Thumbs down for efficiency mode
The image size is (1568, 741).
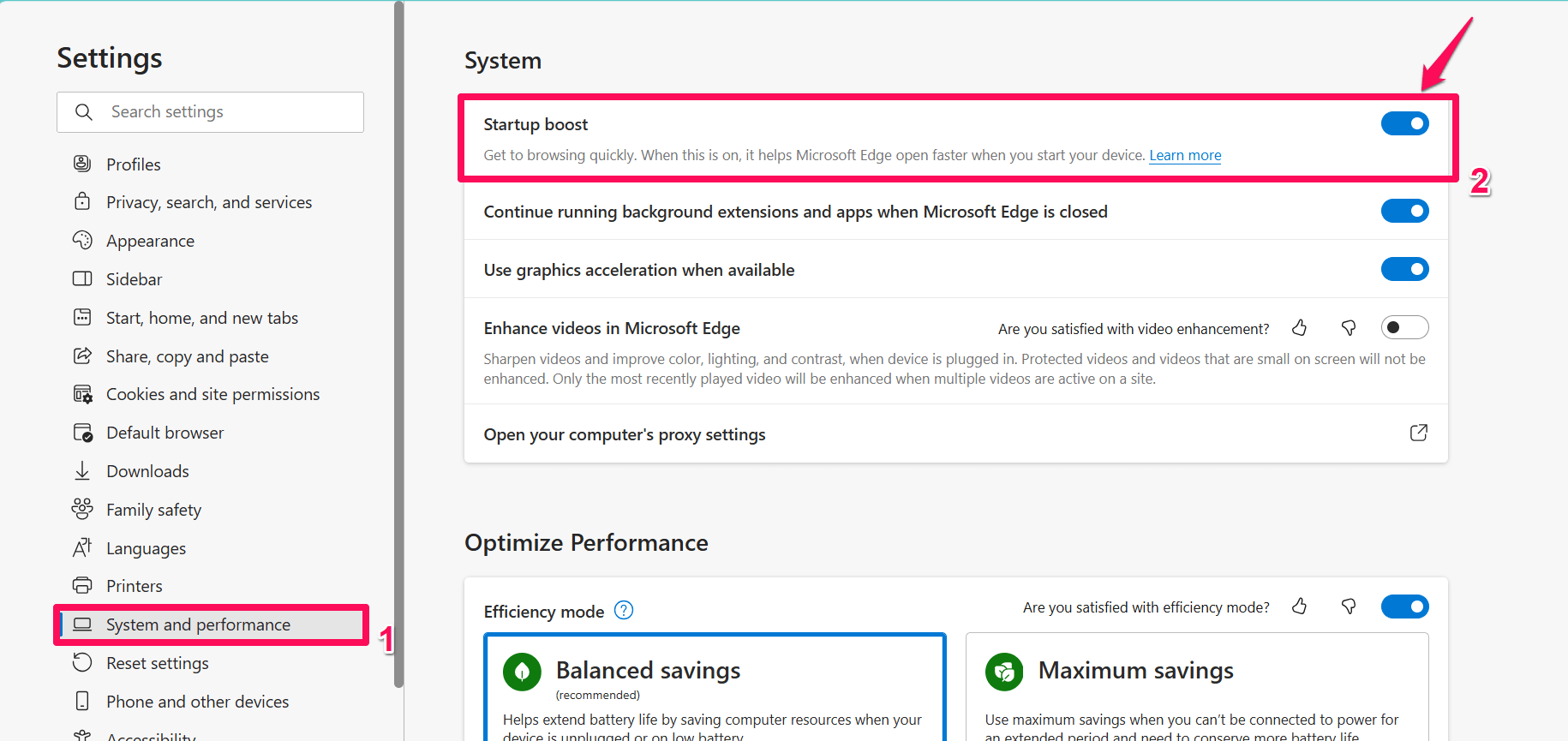1349,607
